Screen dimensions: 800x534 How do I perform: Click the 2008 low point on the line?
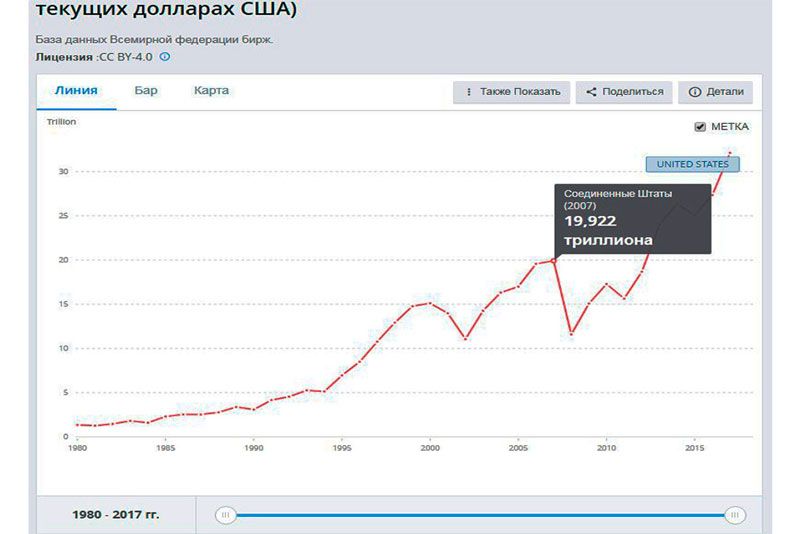pos(571,333)
